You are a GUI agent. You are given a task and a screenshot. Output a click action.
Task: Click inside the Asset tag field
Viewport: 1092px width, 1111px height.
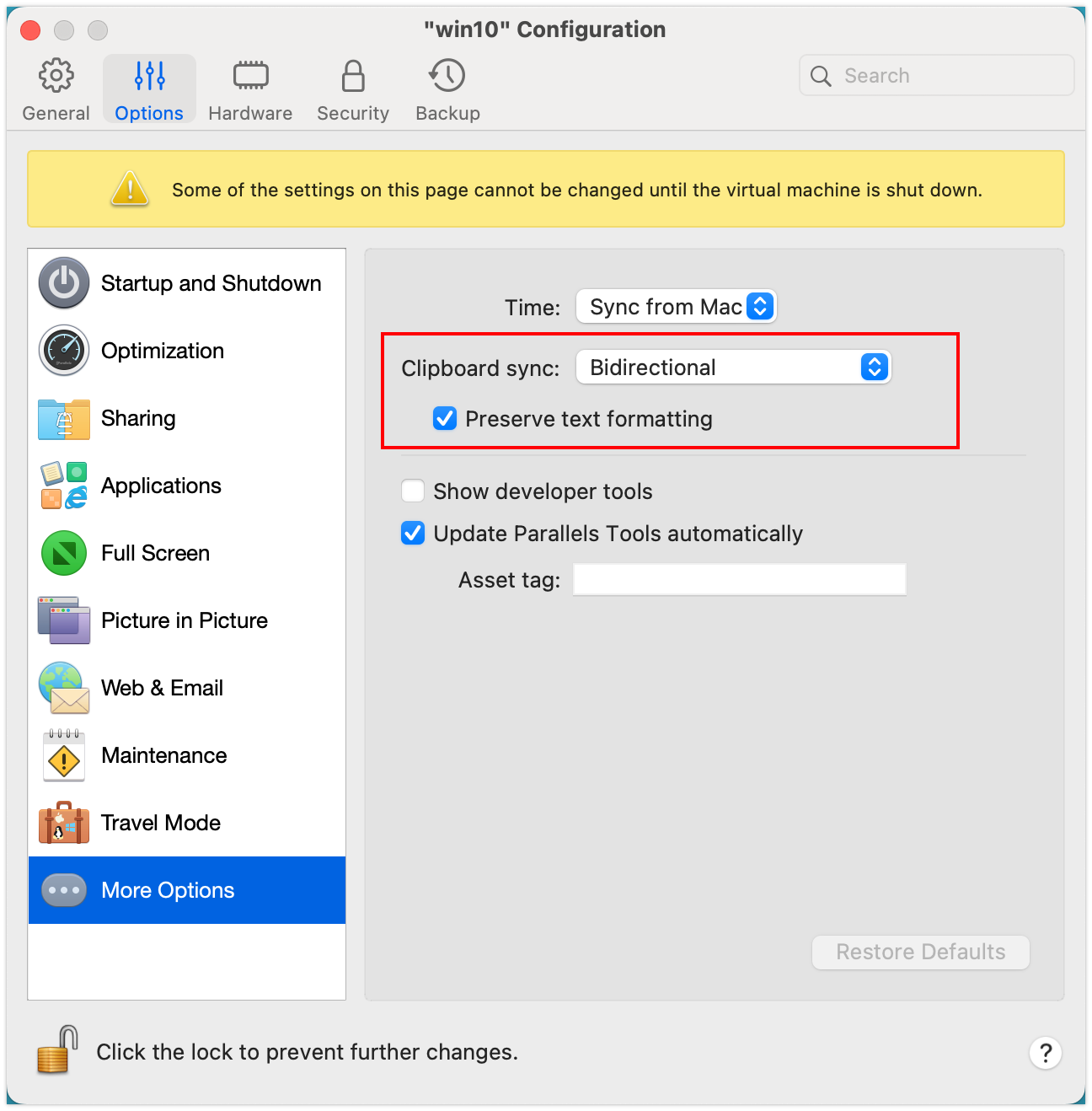pos(740,580)
